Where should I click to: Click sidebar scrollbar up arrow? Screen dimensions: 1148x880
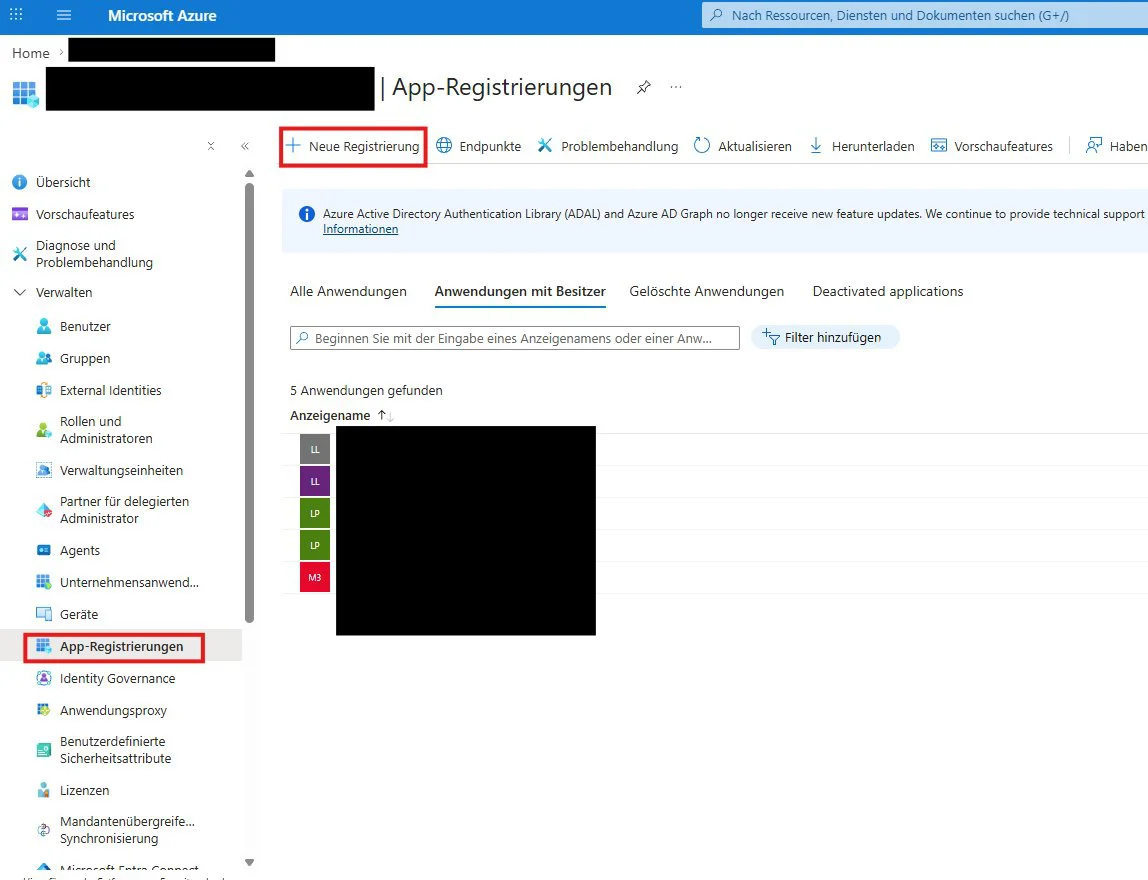click(249, 174)
